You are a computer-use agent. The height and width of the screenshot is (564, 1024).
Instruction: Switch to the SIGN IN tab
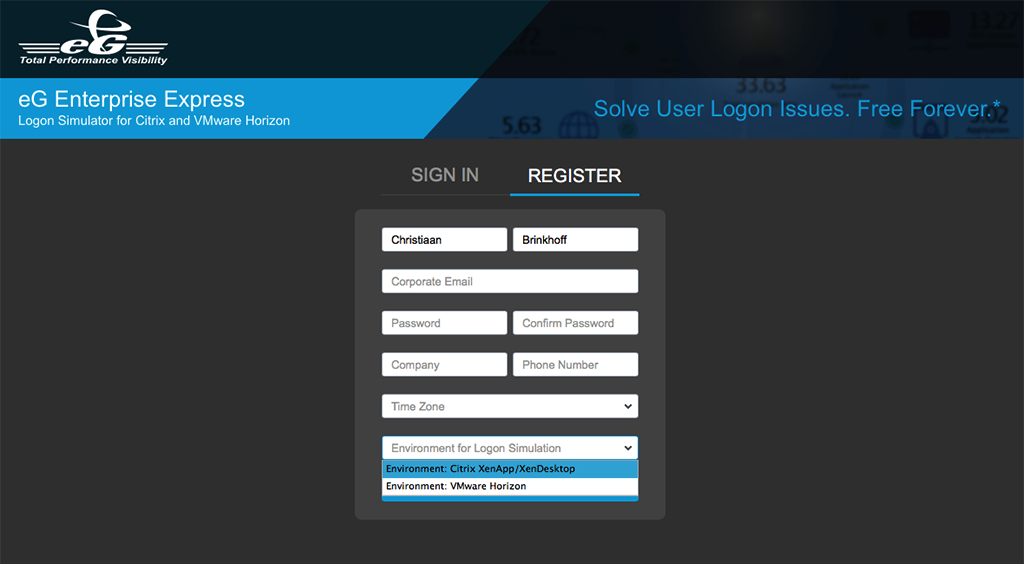point(445,175)
